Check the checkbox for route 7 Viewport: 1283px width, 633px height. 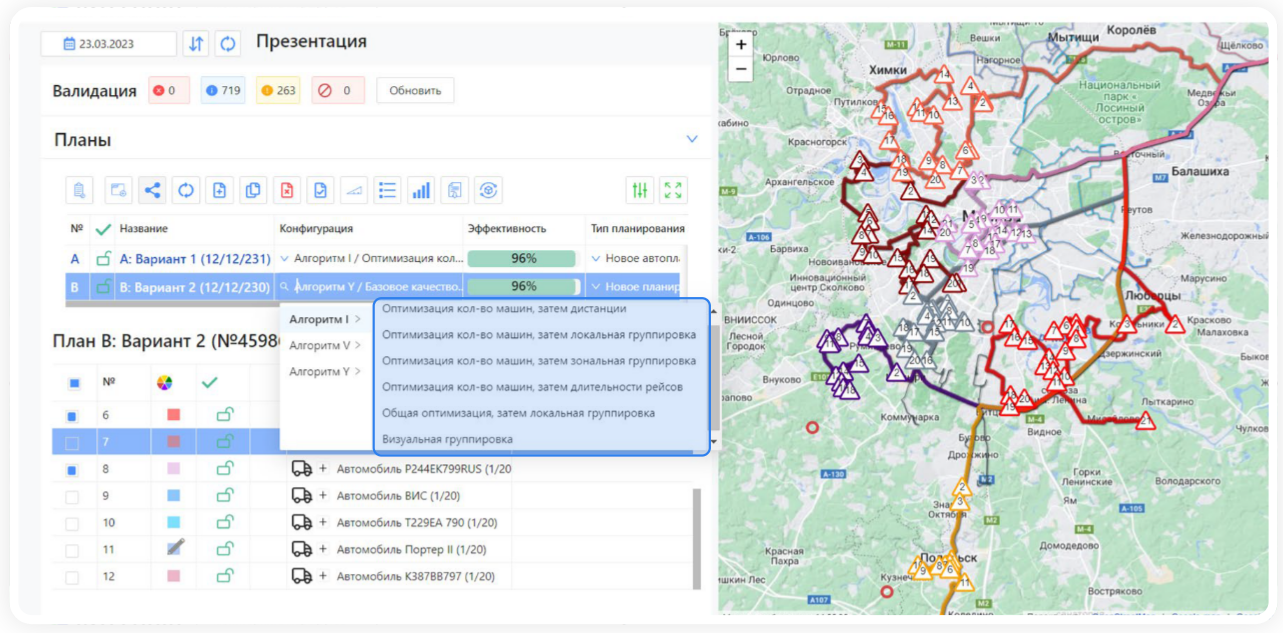click(72, 442)
